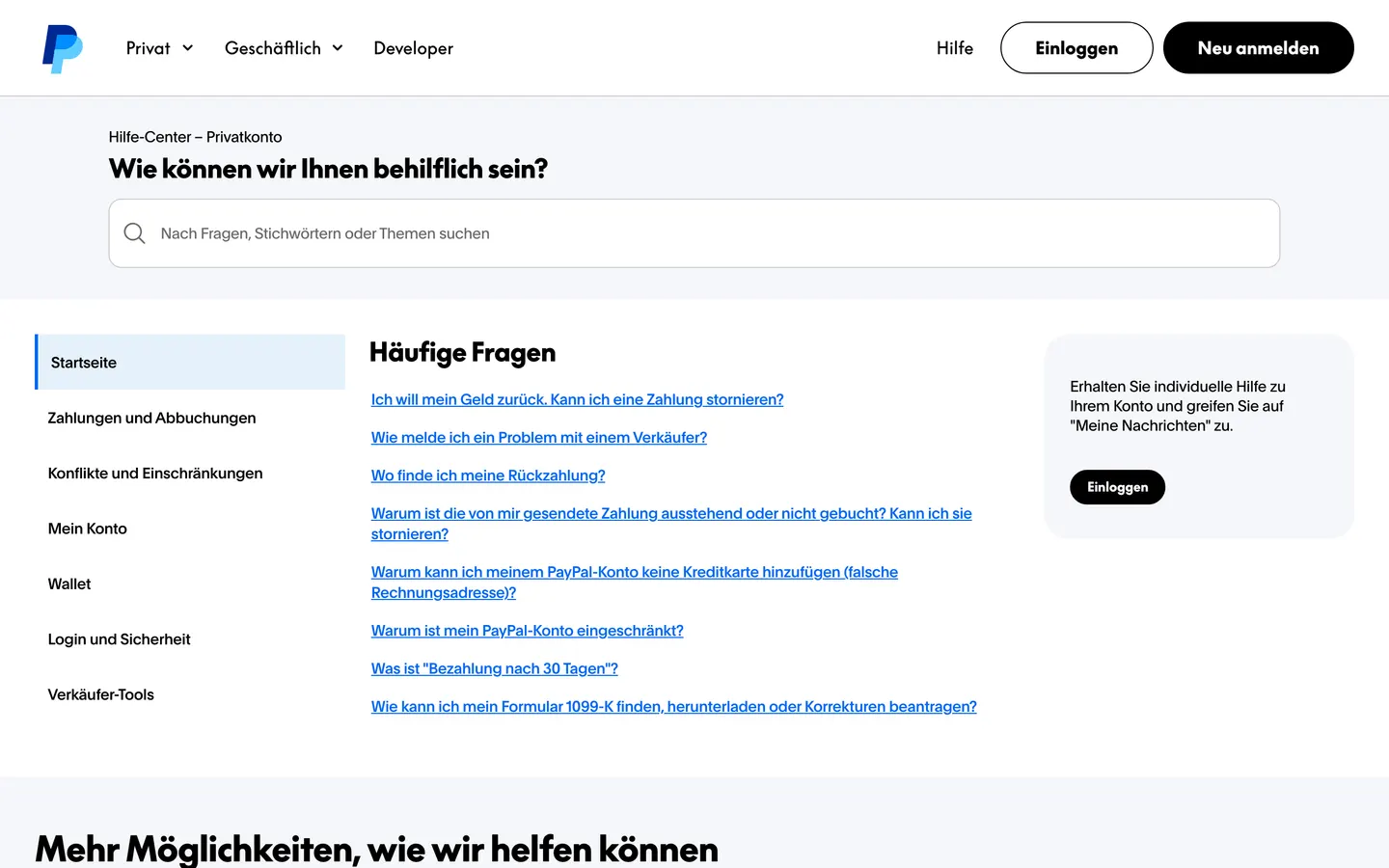1389x868 pixels.
Task: Open Konflikte und Einschränkungen section
Action: tap(190, 474)
